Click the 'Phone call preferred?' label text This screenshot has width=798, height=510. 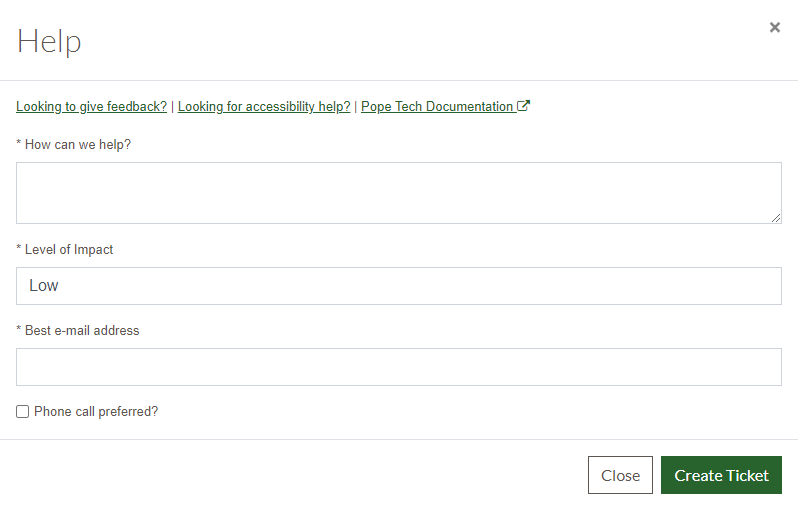96,411
